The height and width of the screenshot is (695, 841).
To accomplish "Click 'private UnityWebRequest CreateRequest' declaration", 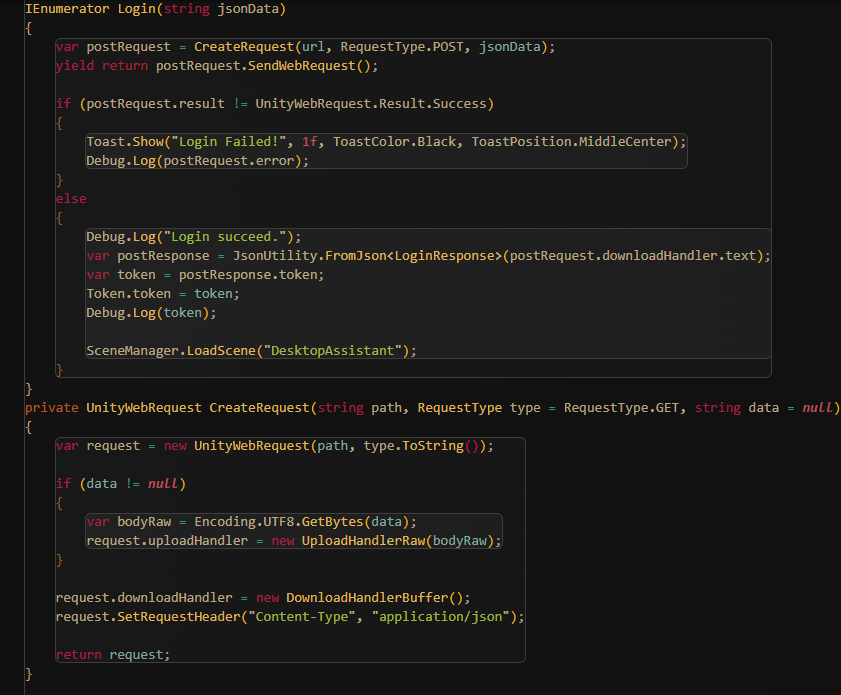I will tap(167, 408).
